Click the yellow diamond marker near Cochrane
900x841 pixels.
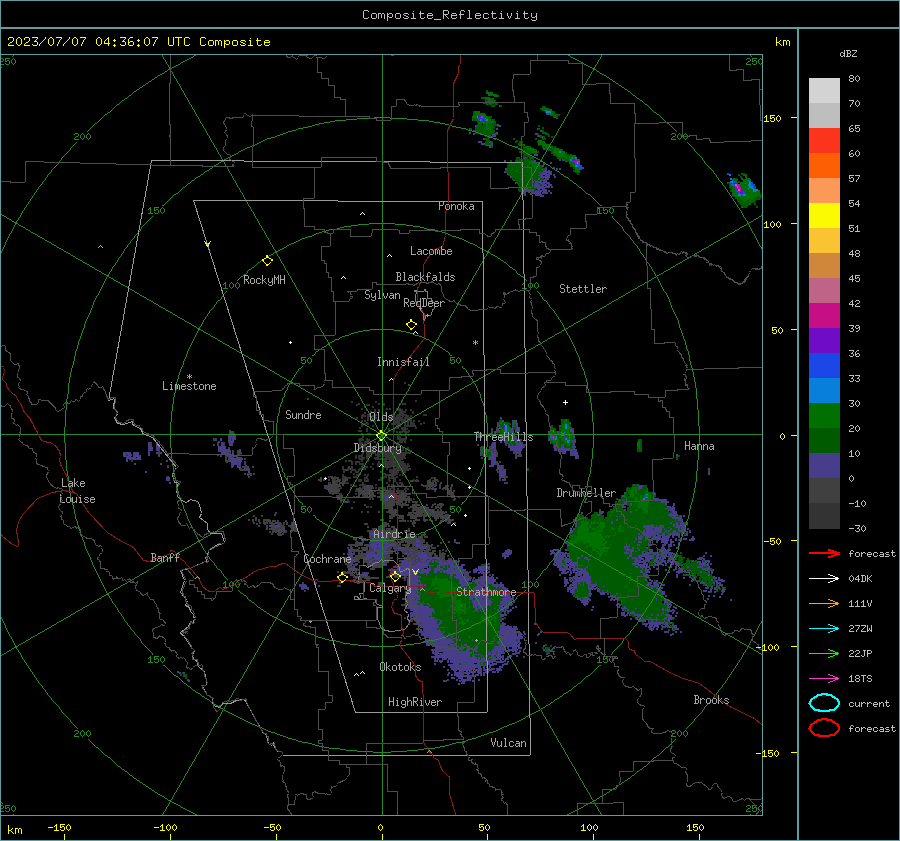click(x=343, y=577)
